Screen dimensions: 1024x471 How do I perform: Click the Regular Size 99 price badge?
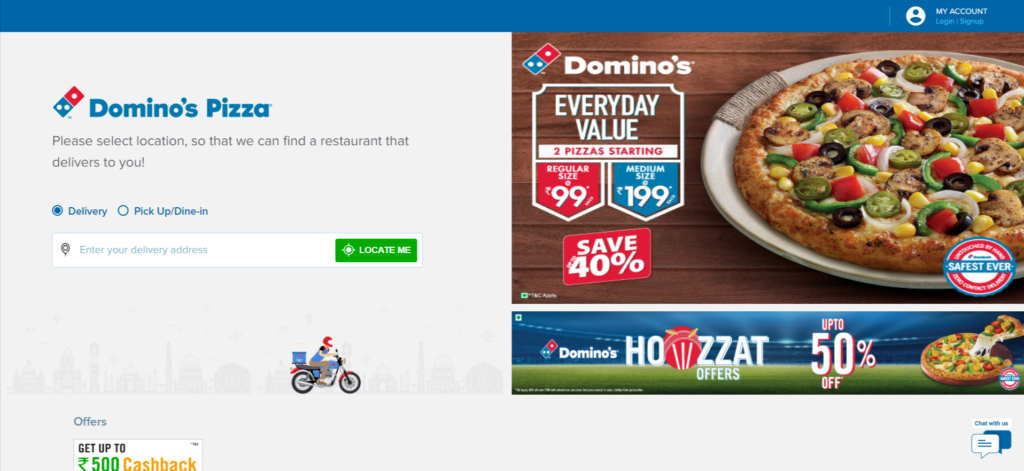pyautogui.click(x=568, y=189)
